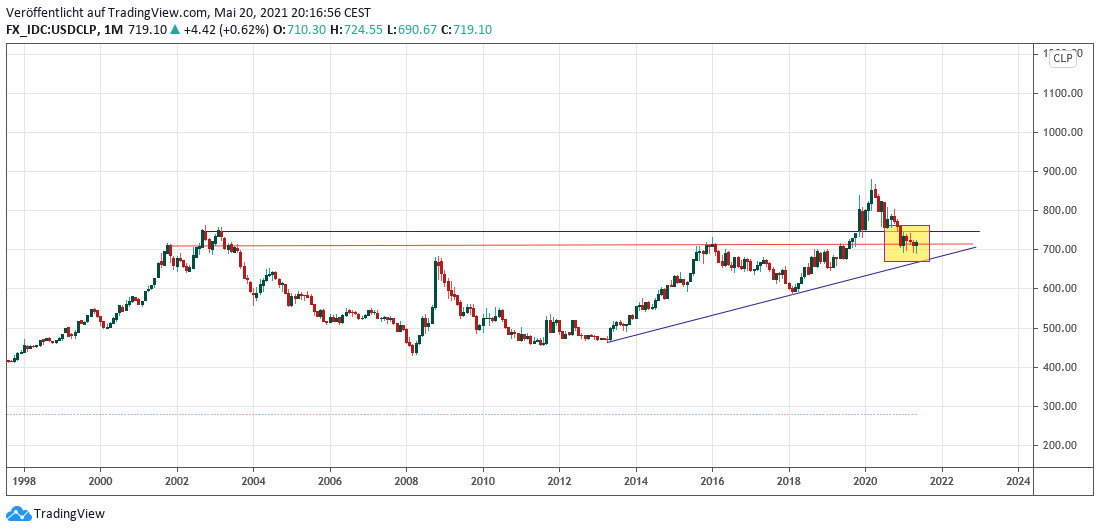Select the yellow highlighted rectangle drawing
The width and height of the screenshot is (1100, 532).
907,243
